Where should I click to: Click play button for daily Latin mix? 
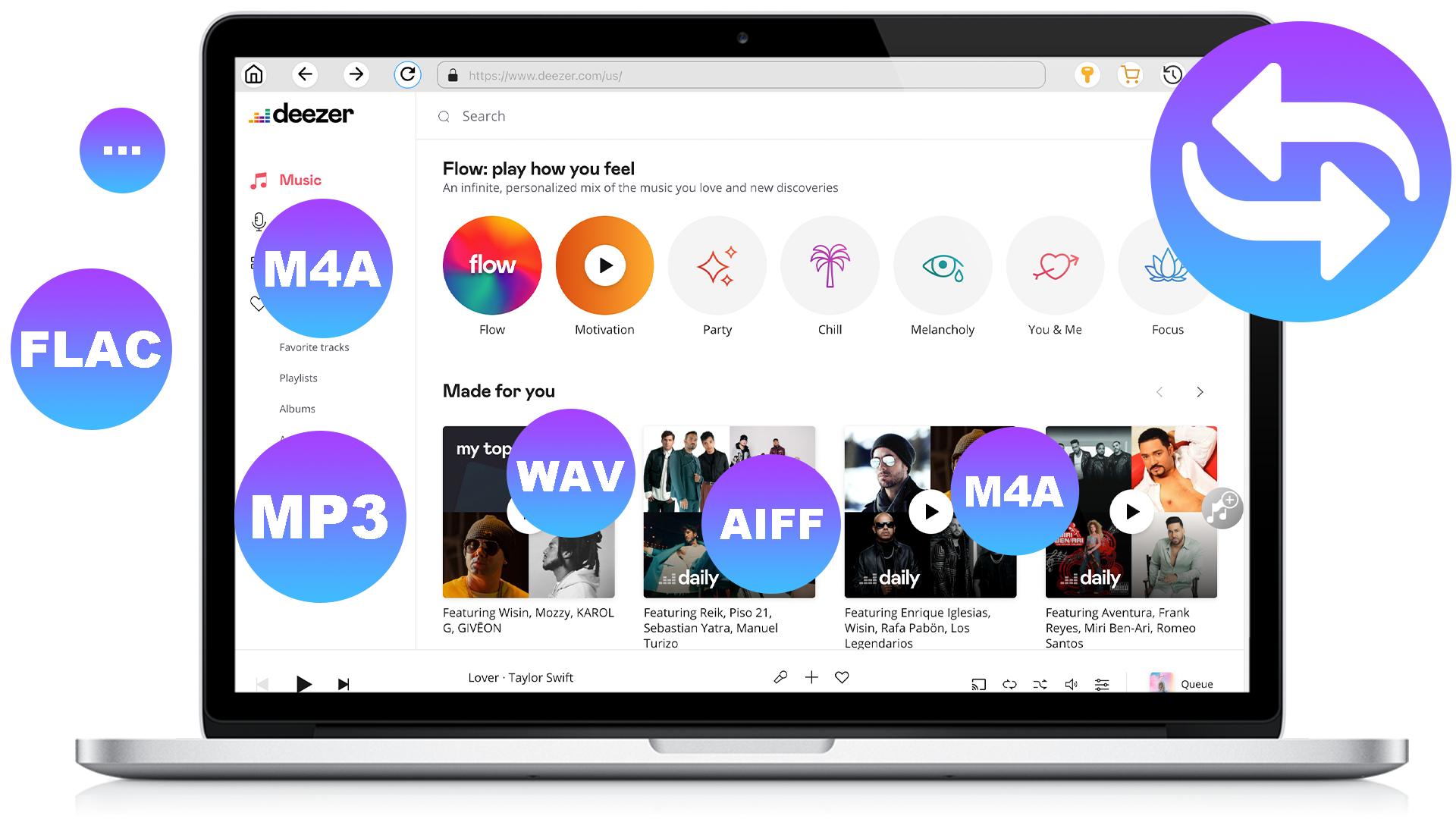(x=930, y=512)
